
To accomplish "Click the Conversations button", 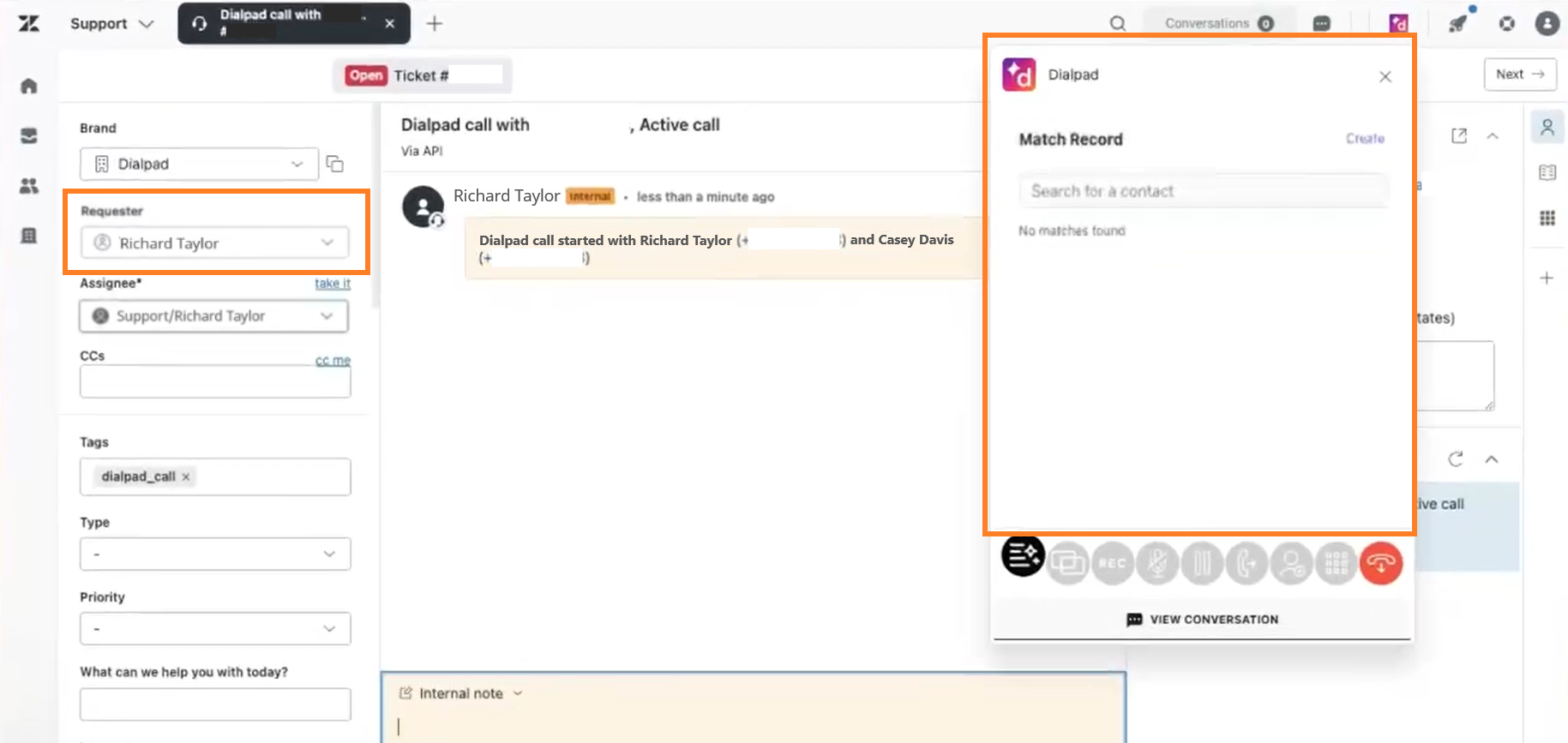I will (1219, 23).
